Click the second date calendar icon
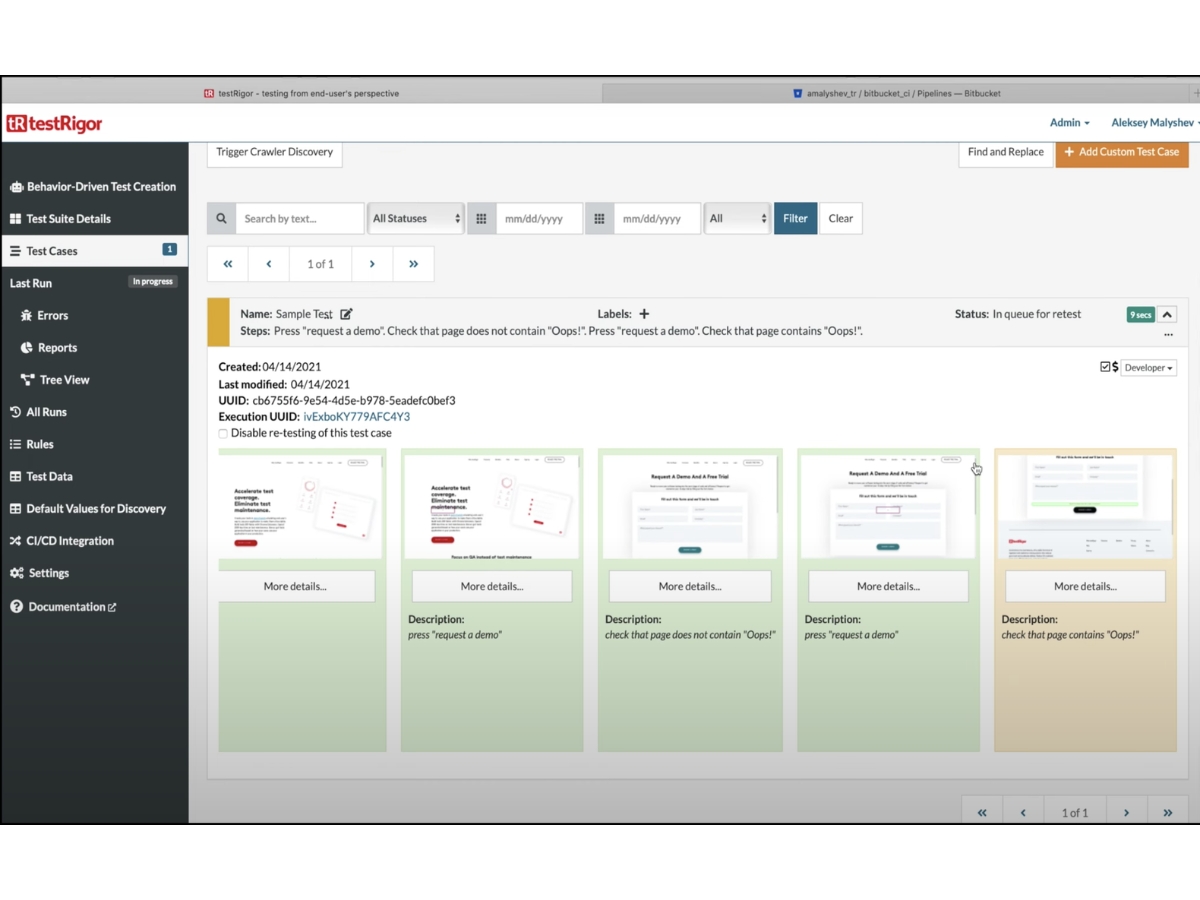The width and height of the screenshot is (1200, 900). click(x=599, y=219)
